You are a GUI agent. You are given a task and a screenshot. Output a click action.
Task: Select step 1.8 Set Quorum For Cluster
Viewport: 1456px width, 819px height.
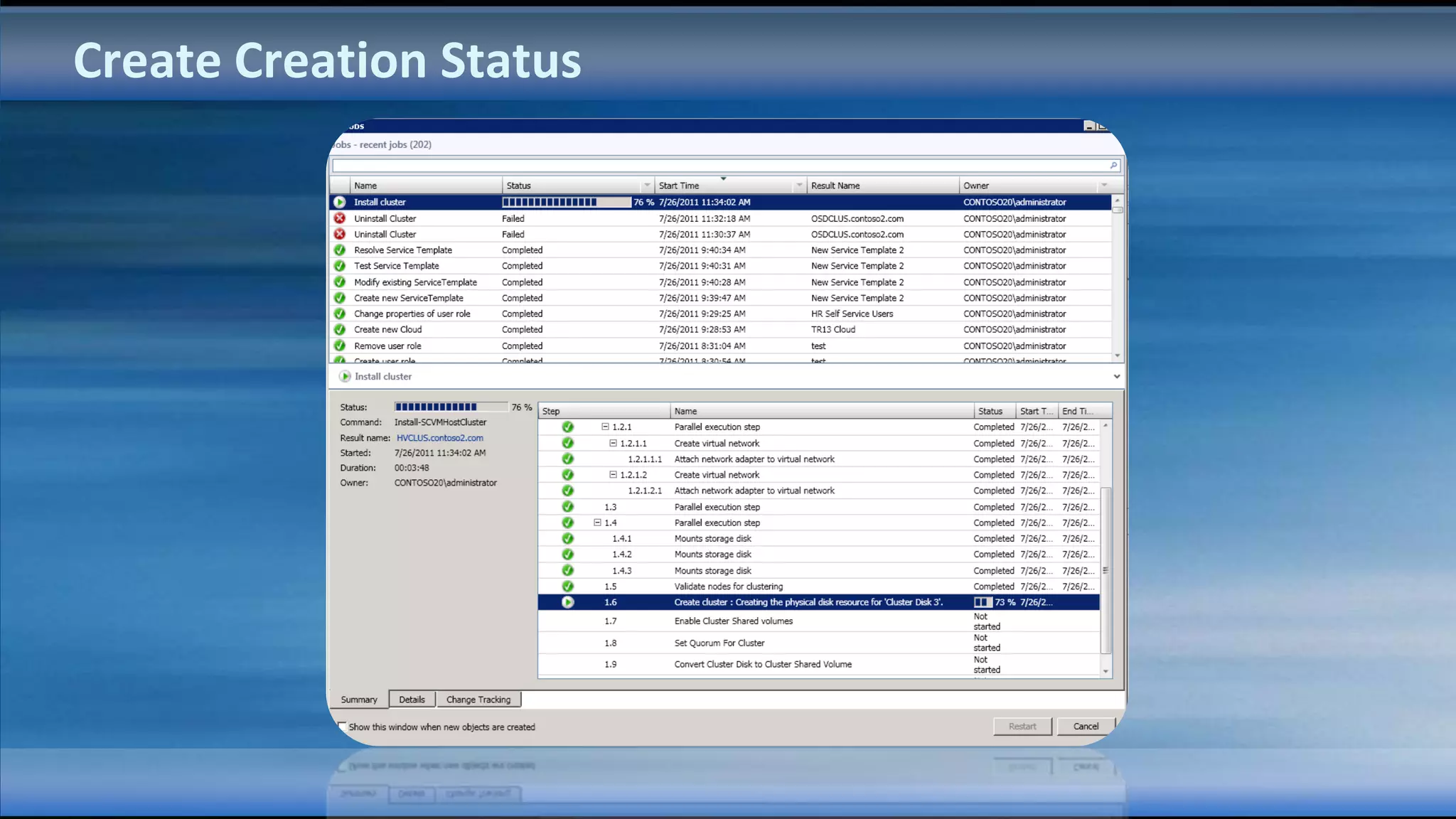(x=819, y=643)
